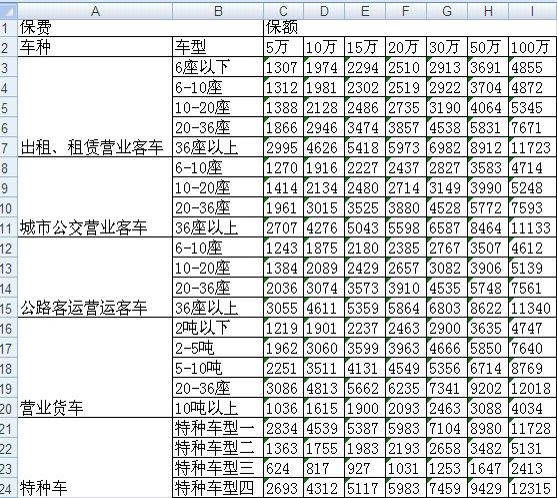The image size is (557, 498).
Task: Click the 15万 column heading cell
Action: point(365,47)
